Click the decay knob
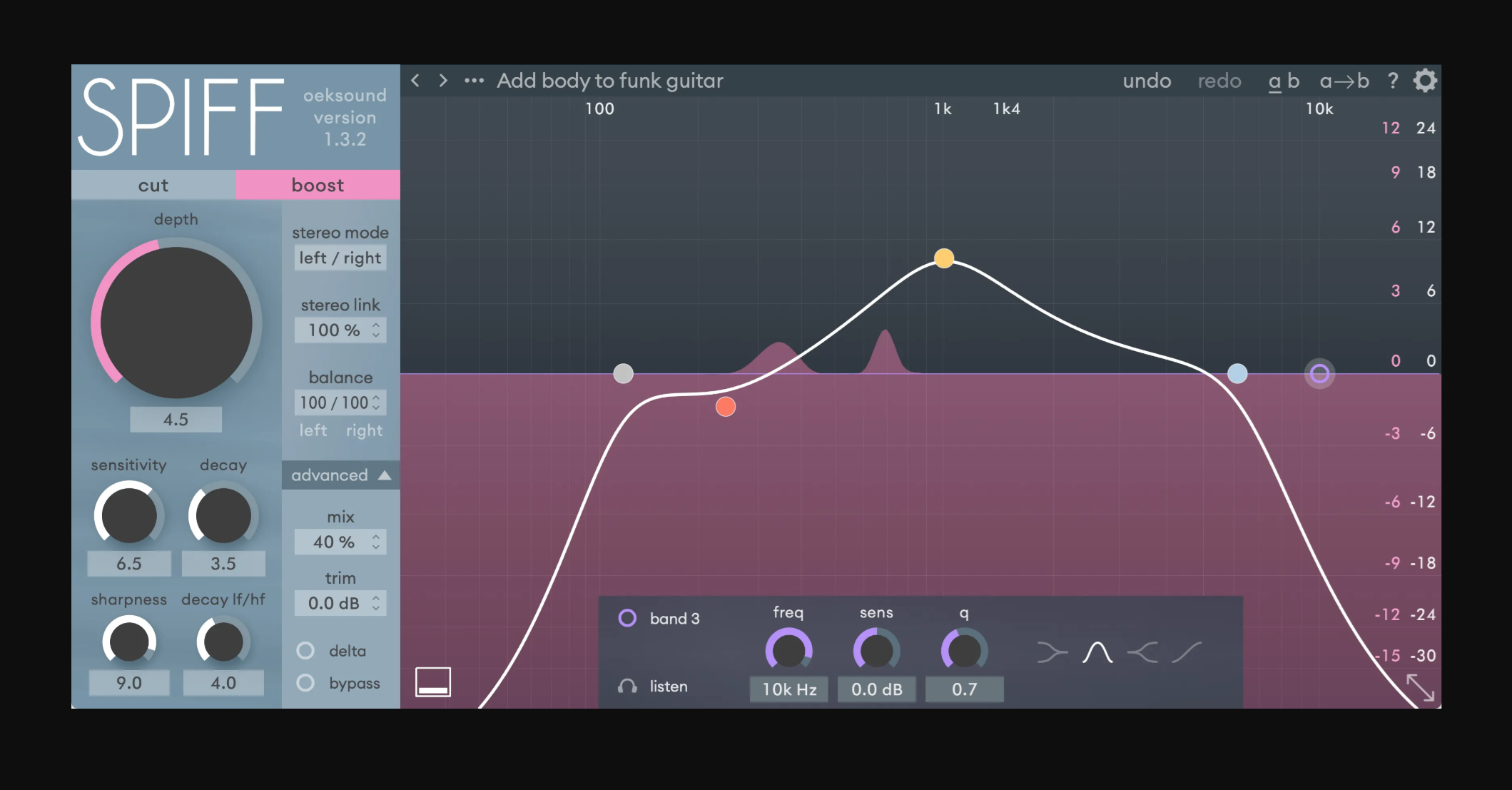The image size is (1512, 790). [x=223, y=515]
